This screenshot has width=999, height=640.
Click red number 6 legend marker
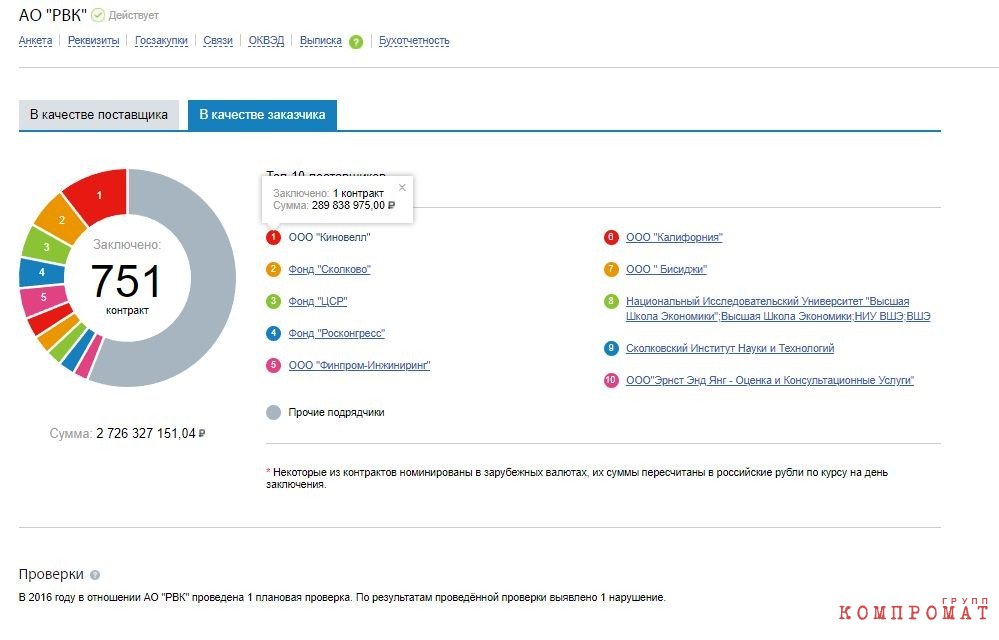(x=611, y=237)
